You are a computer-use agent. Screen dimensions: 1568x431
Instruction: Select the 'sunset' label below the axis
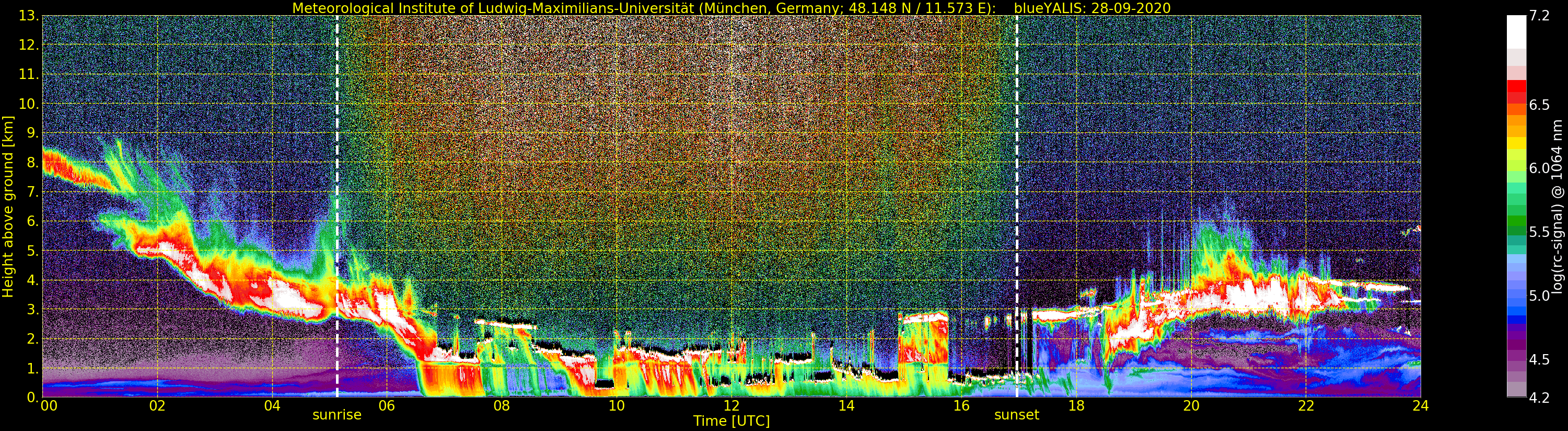(x=1017, y=415)
